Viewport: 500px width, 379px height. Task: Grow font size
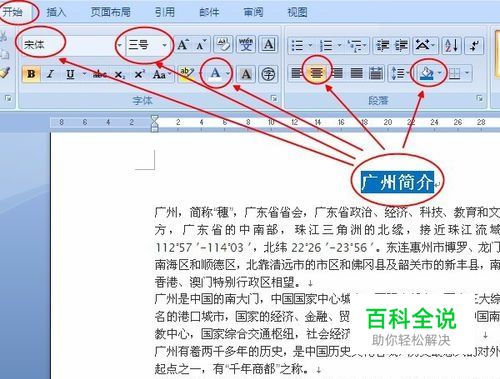pyautogui.click(x=183, y=45)
